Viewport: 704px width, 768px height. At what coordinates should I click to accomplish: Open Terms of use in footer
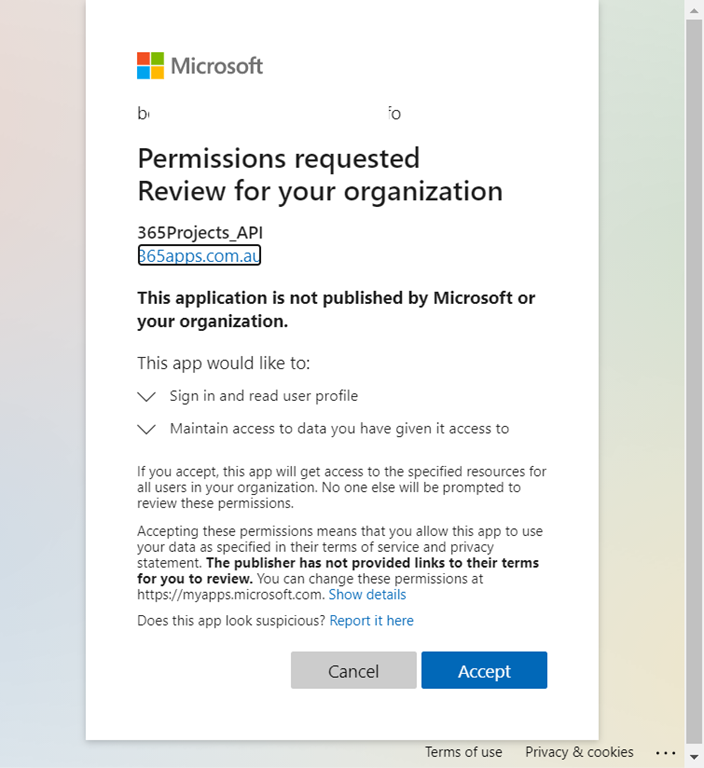pos(463,752)
